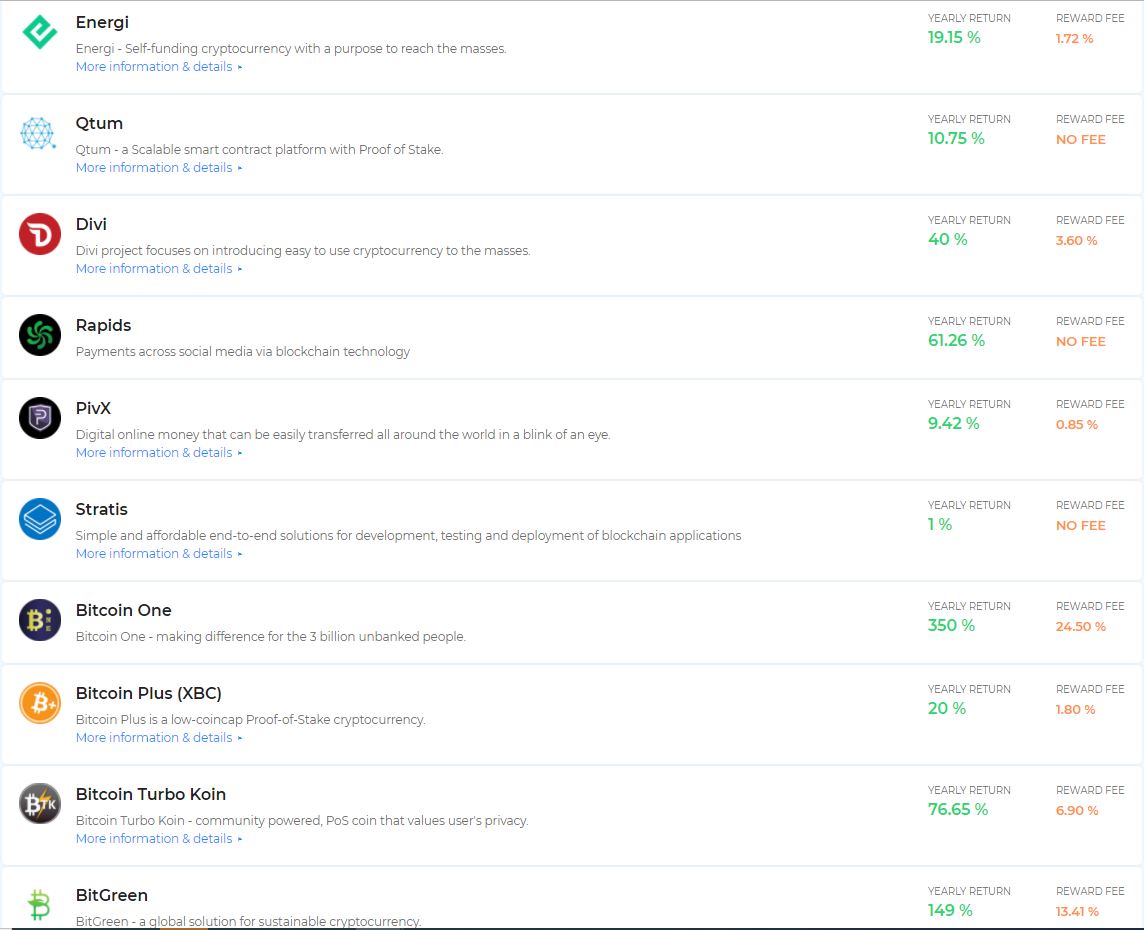This screenshot has height=930, width=1144.
Task: Click the Rapids coin title
Action: click(x=104, y=325)
